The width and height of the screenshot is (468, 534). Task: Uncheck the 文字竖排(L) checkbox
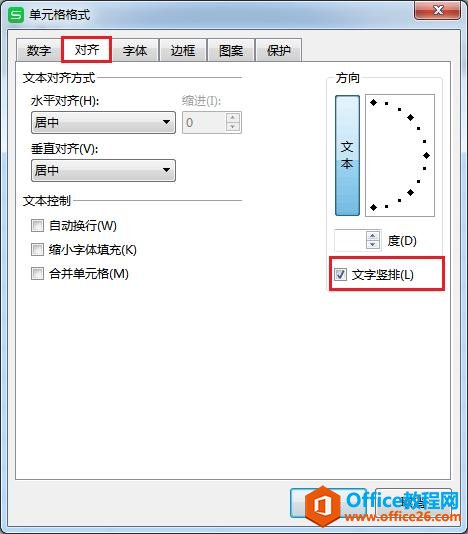pyautogui.click(x=341, y=274)
